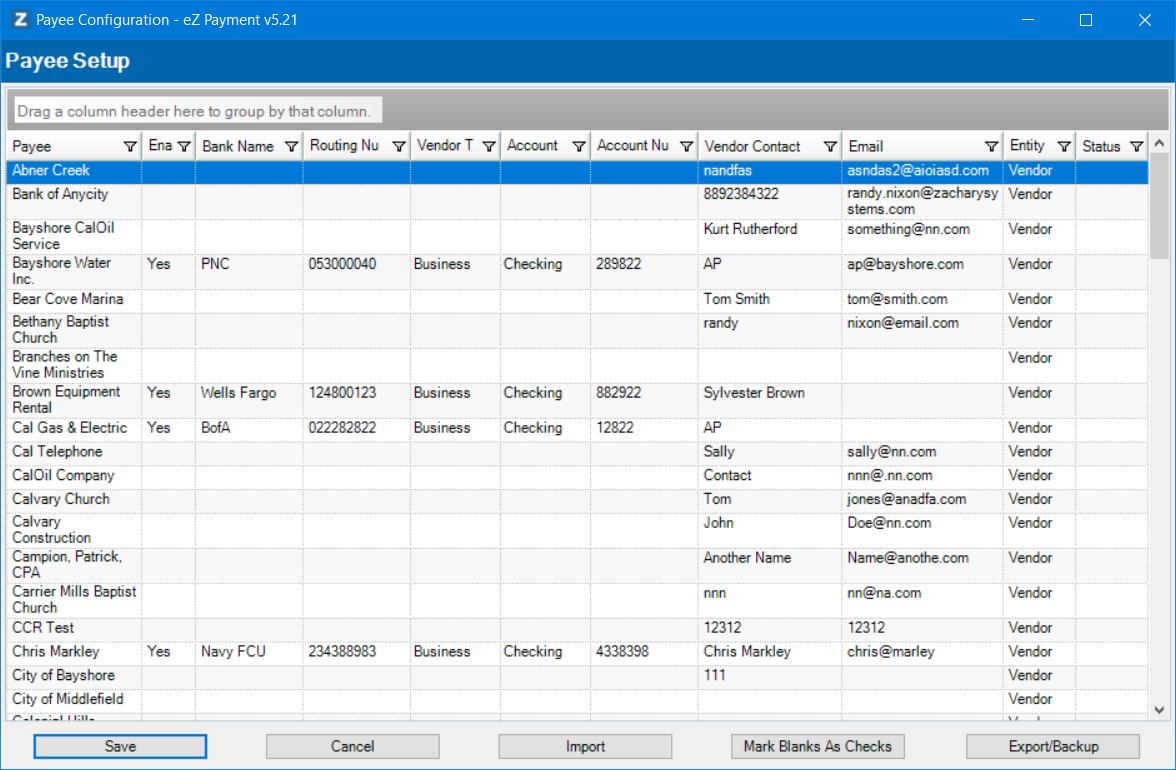Viewport: 1176px width, 770px height.
Task: Open Vendor Type dropdown for Brown Equipment Rental
Action: click(454, 393)
